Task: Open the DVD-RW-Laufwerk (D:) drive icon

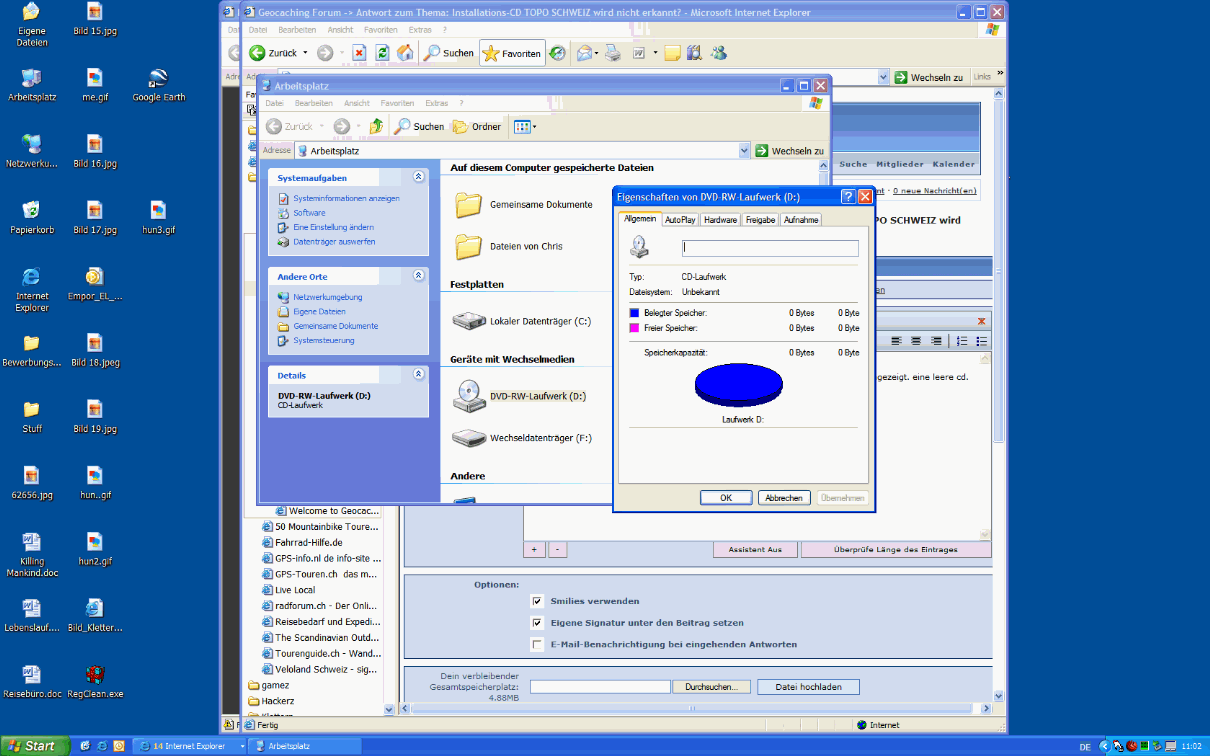Action: point(469,397)
